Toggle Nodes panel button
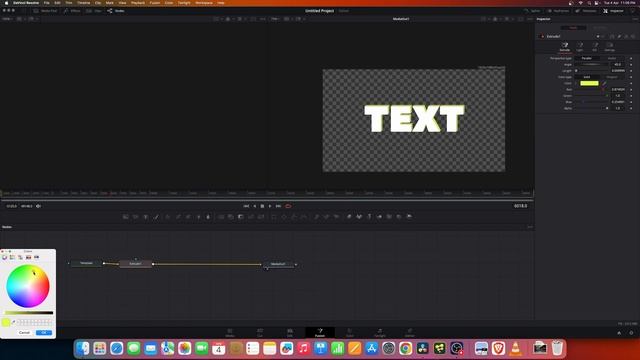The height and width of the screenshot is (360, 640). point(116,11)
